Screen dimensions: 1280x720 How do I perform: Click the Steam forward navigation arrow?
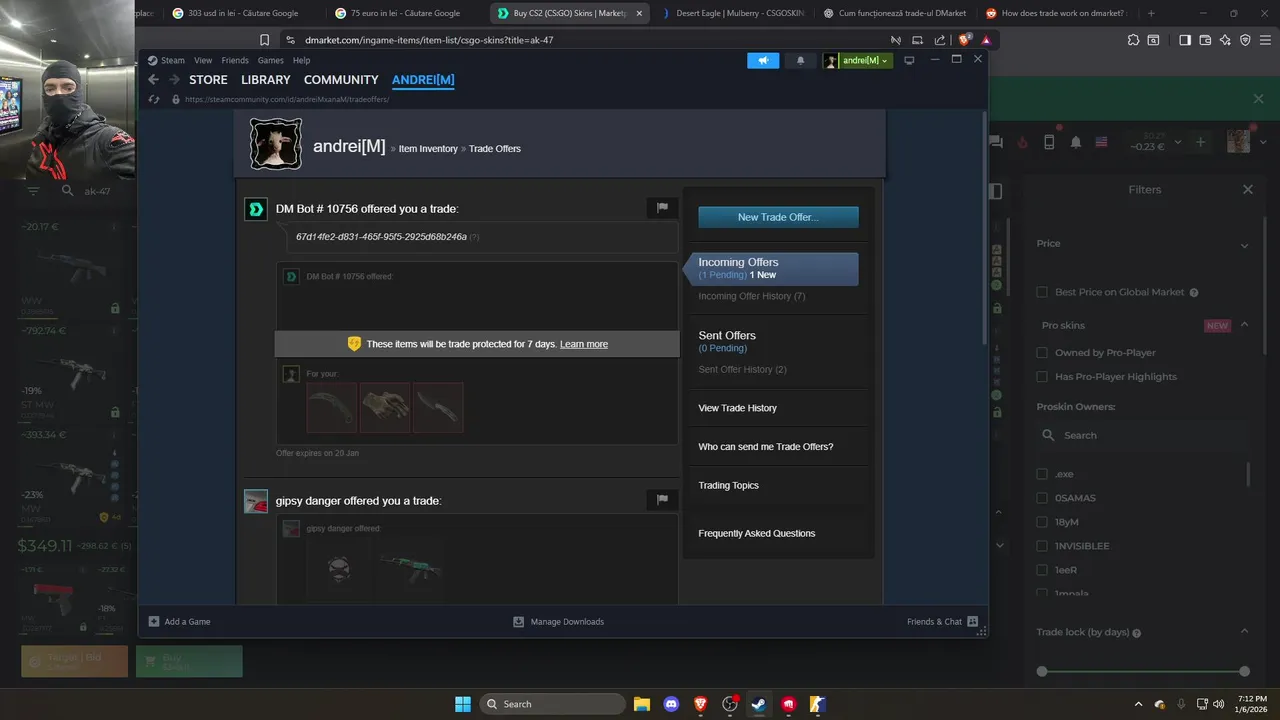174,80
